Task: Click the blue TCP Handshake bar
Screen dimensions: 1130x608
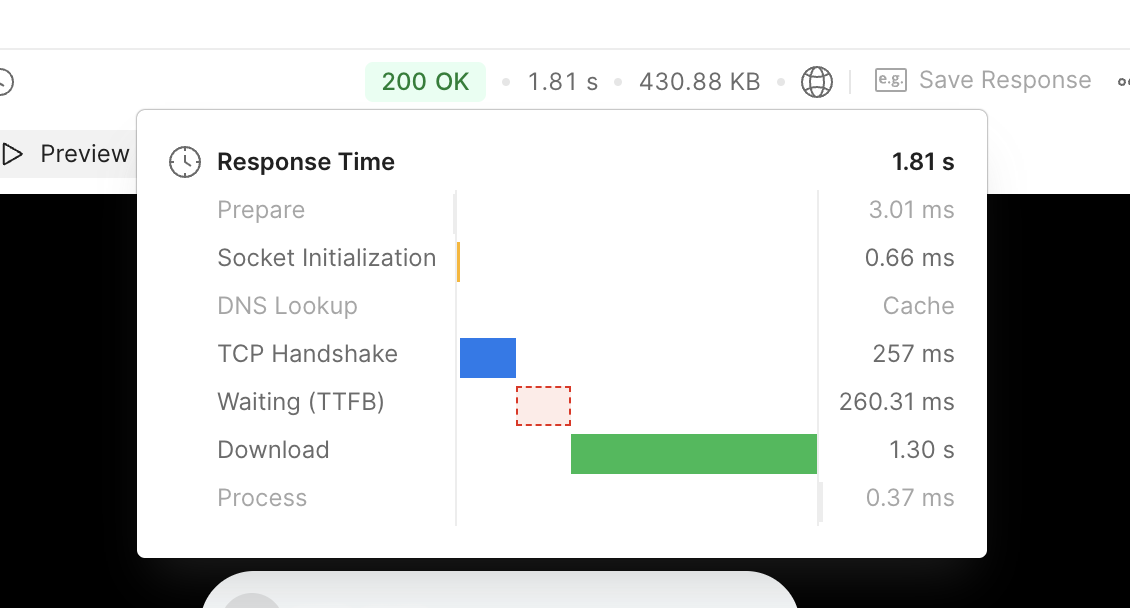Action: [488, 358]
